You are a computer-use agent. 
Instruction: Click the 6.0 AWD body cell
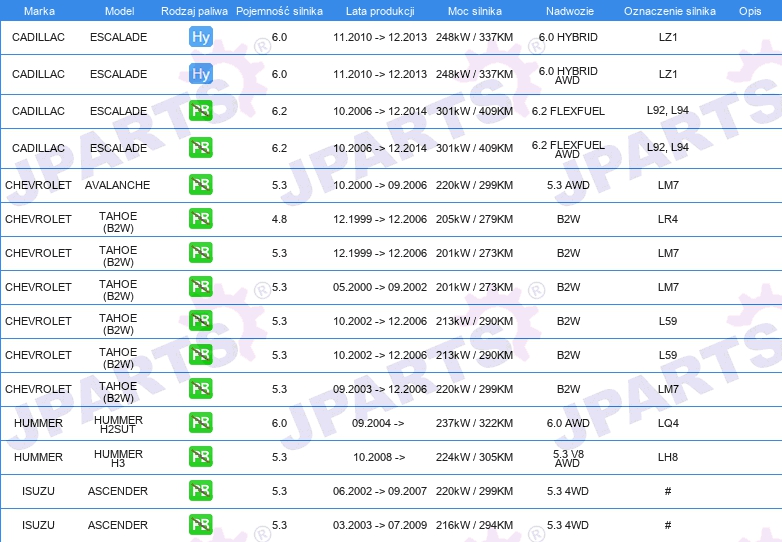[568, 423]
